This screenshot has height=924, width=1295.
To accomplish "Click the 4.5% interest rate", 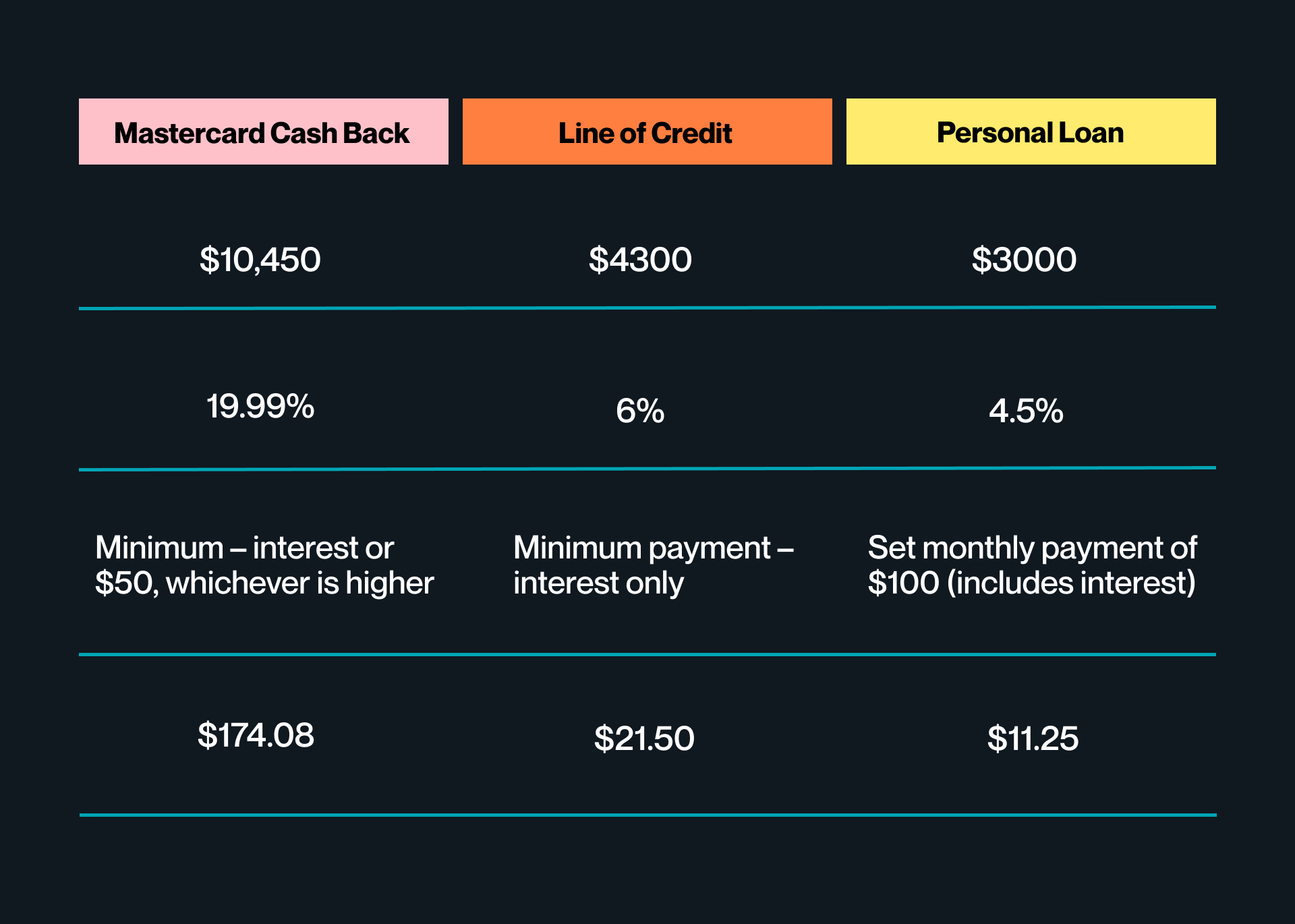I will [x=1026, y=411].
